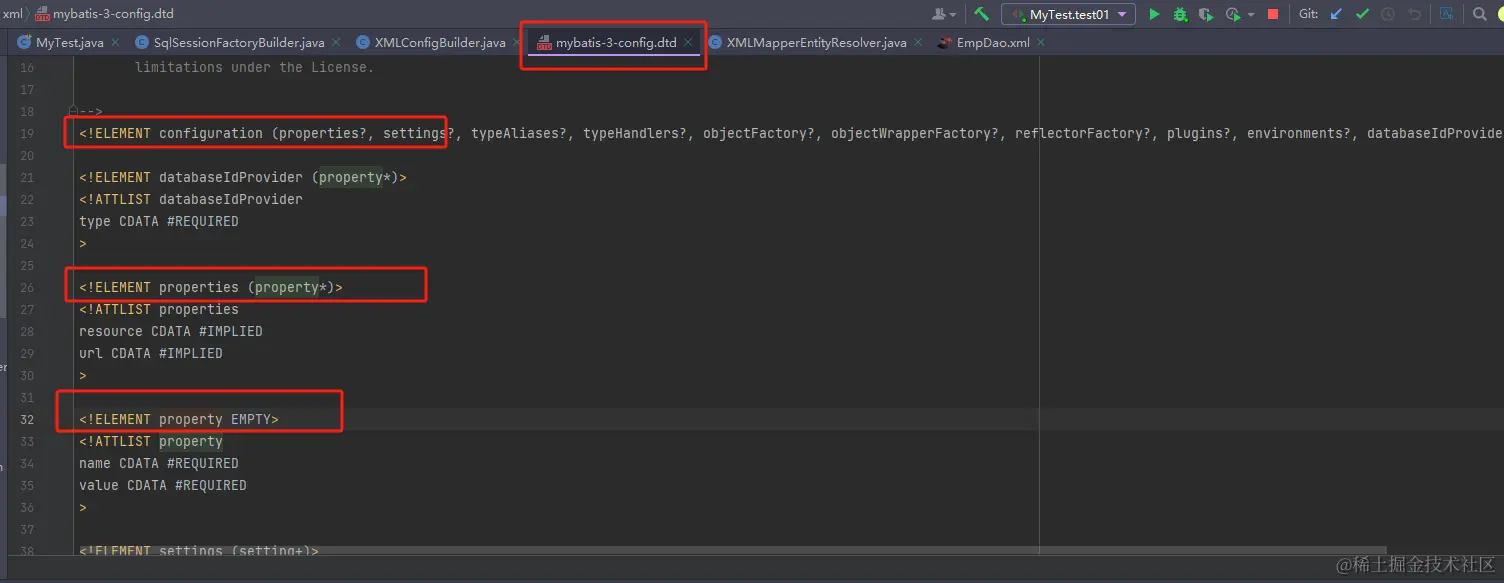Screen dimensions: 1504x583
Task: Click '<!ATTLIST properties' on line 27
Action: coord(159,309)
